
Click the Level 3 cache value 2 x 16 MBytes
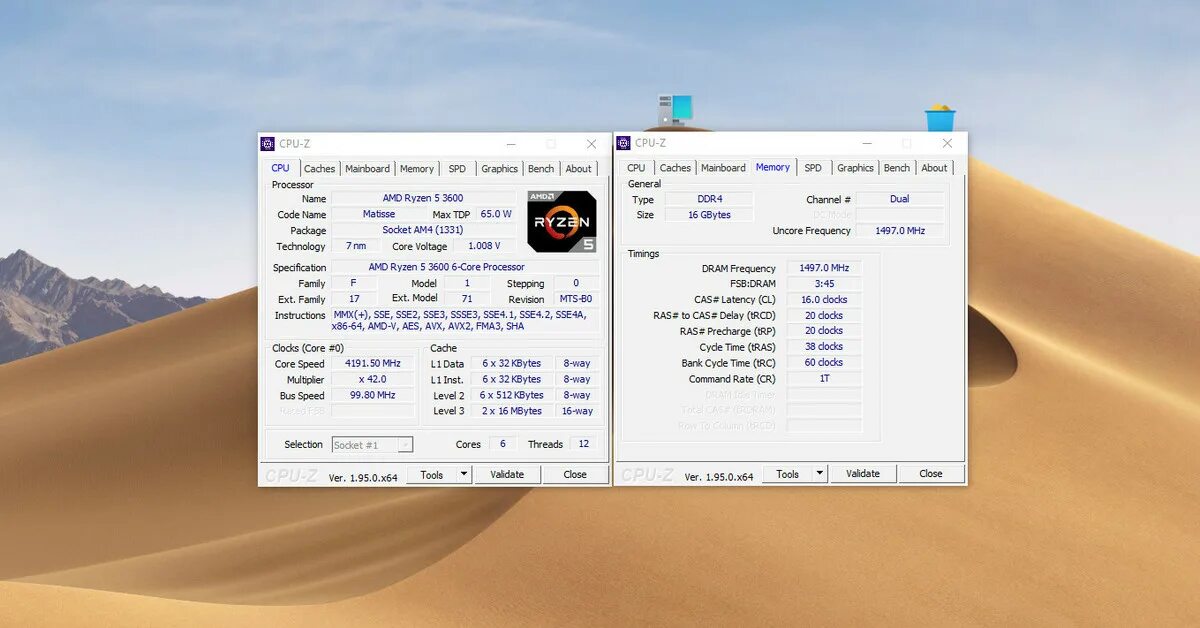click(512, 411)
